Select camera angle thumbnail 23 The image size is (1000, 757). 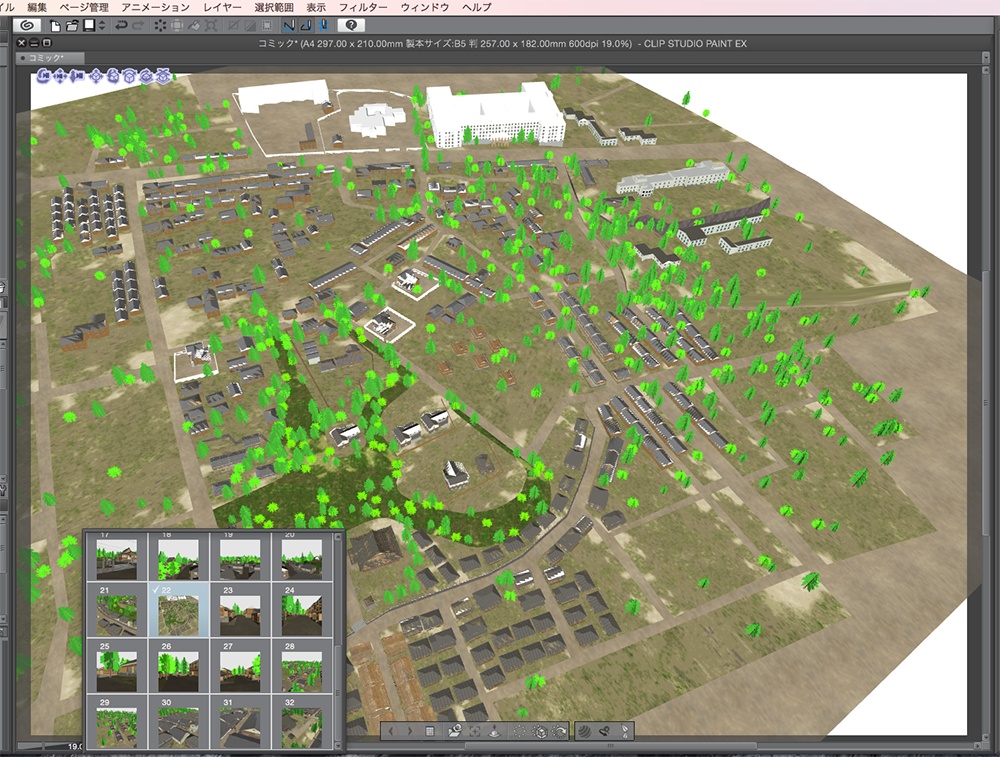(240, 610)
